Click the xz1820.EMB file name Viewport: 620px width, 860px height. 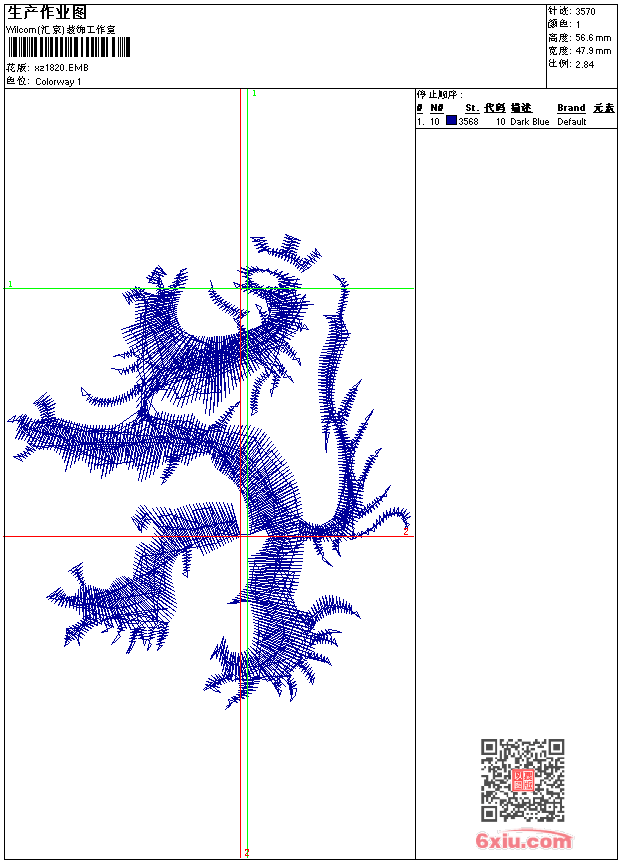coord(61,68)
